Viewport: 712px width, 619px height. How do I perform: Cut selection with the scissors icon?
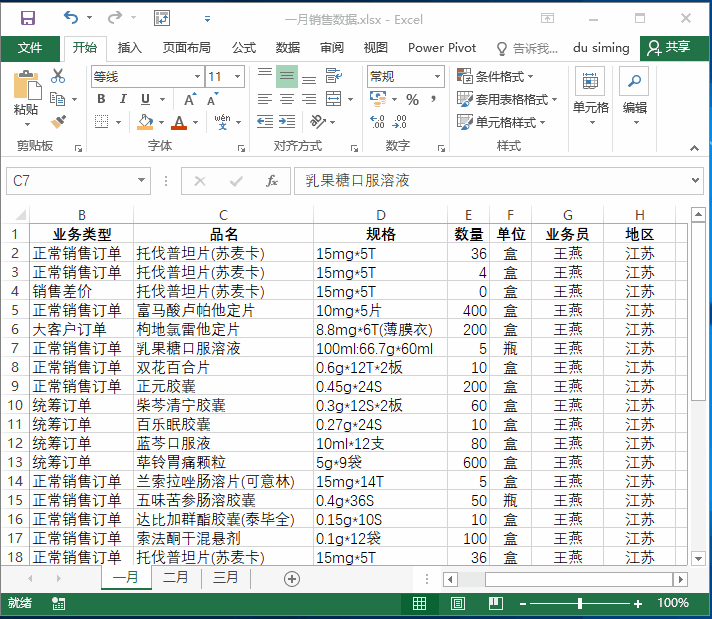click(x=58, y=76)
